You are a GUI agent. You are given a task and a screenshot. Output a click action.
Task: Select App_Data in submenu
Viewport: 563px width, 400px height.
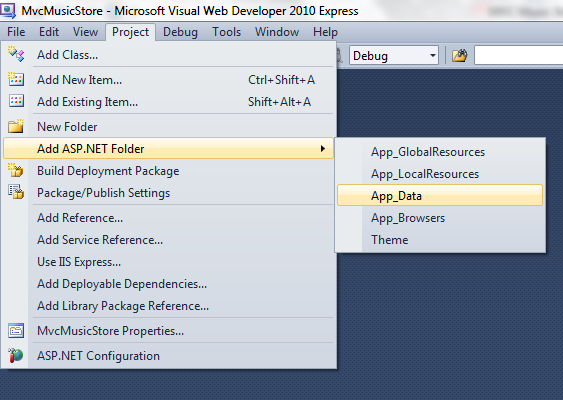[440, 196]
